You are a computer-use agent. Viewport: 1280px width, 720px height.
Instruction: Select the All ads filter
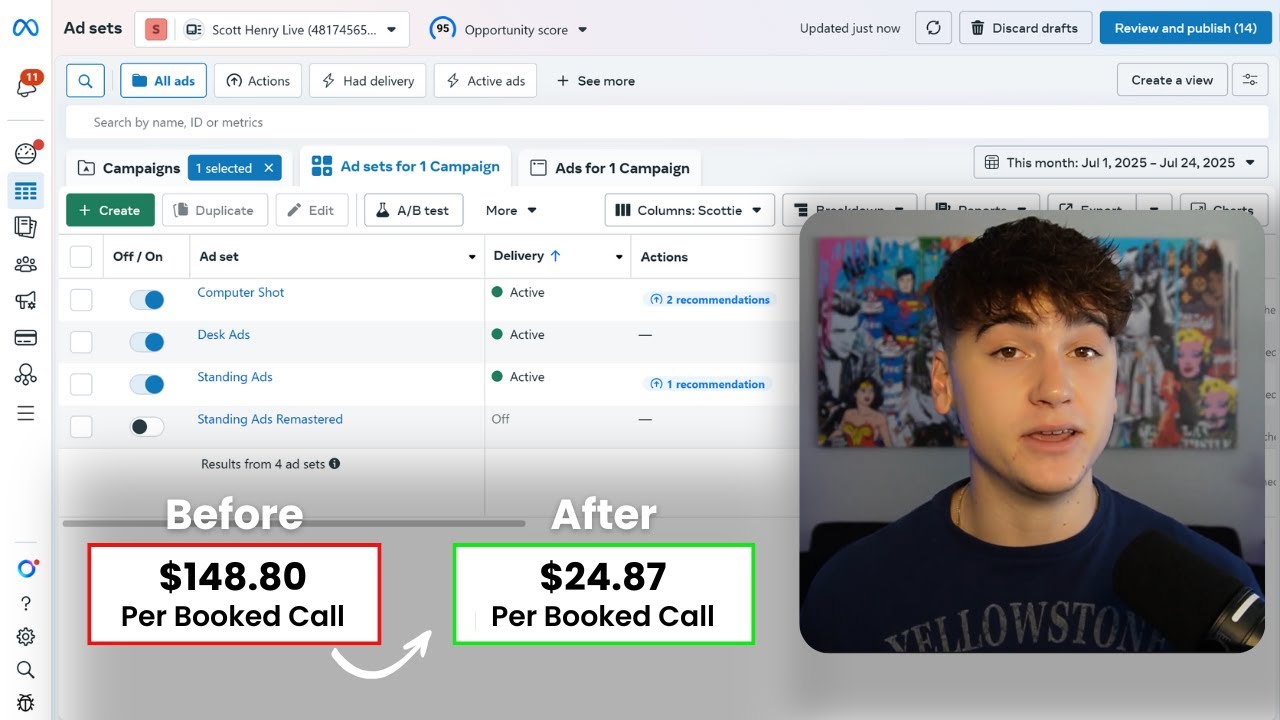click(x=163, y=81)
